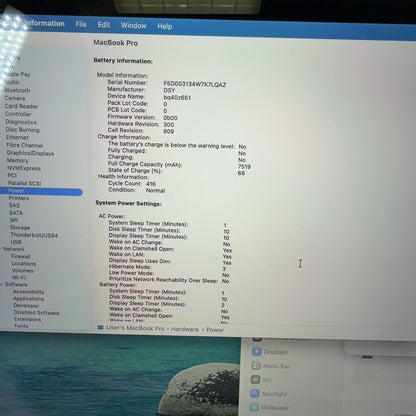Click Hardware in the bottom path bar
This screenshot has height=416, width=416.
coord(185,329)
